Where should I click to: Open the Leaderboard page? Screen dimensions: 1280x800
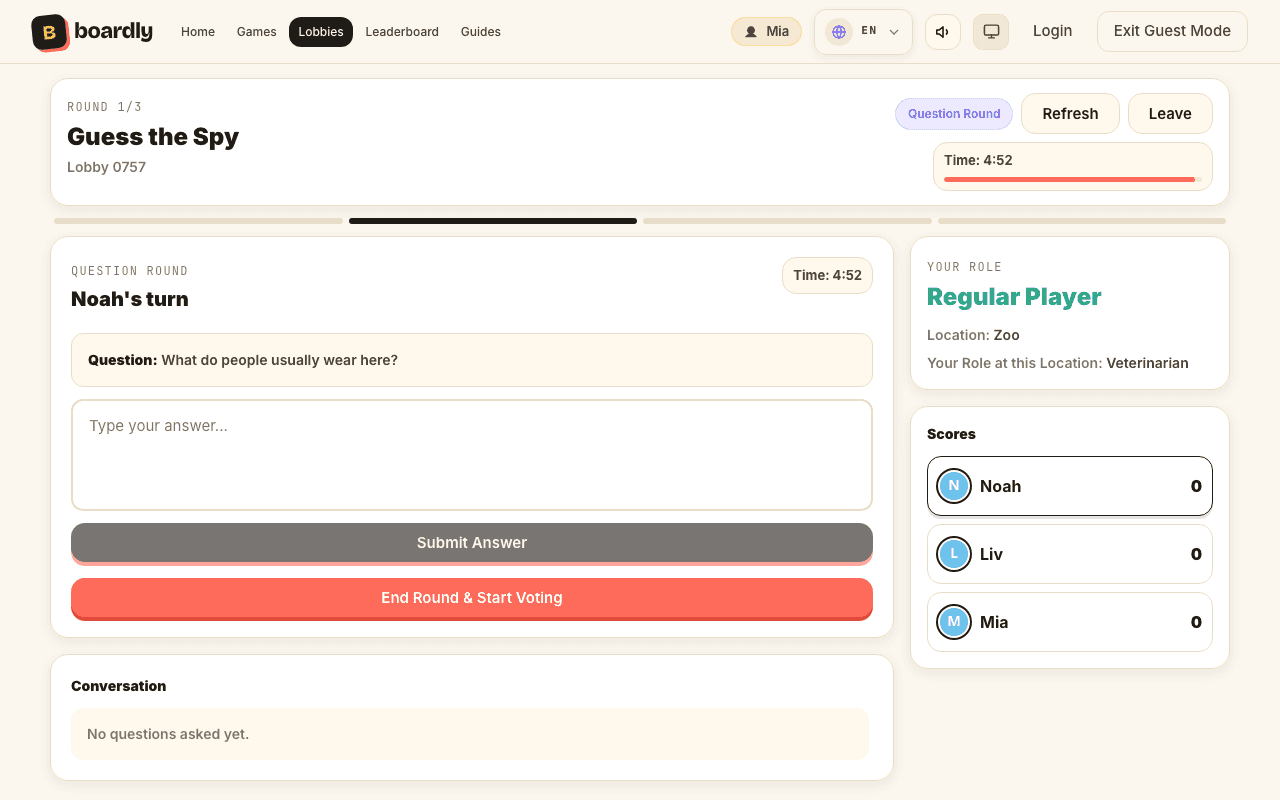(x=402, y=32)
